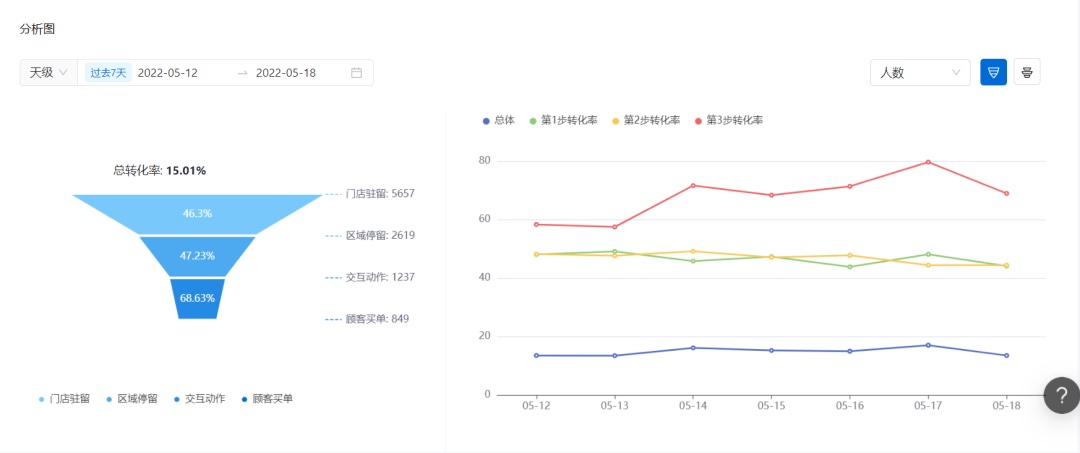
Task: Expand the 天级 granularity dropdown
Action: tap(48, 73)
